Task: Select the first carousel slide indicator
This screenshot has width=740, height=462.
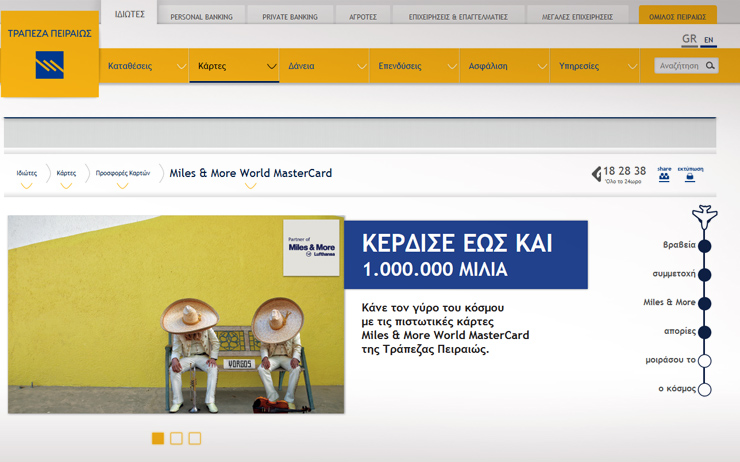Action: coord(158,438)
